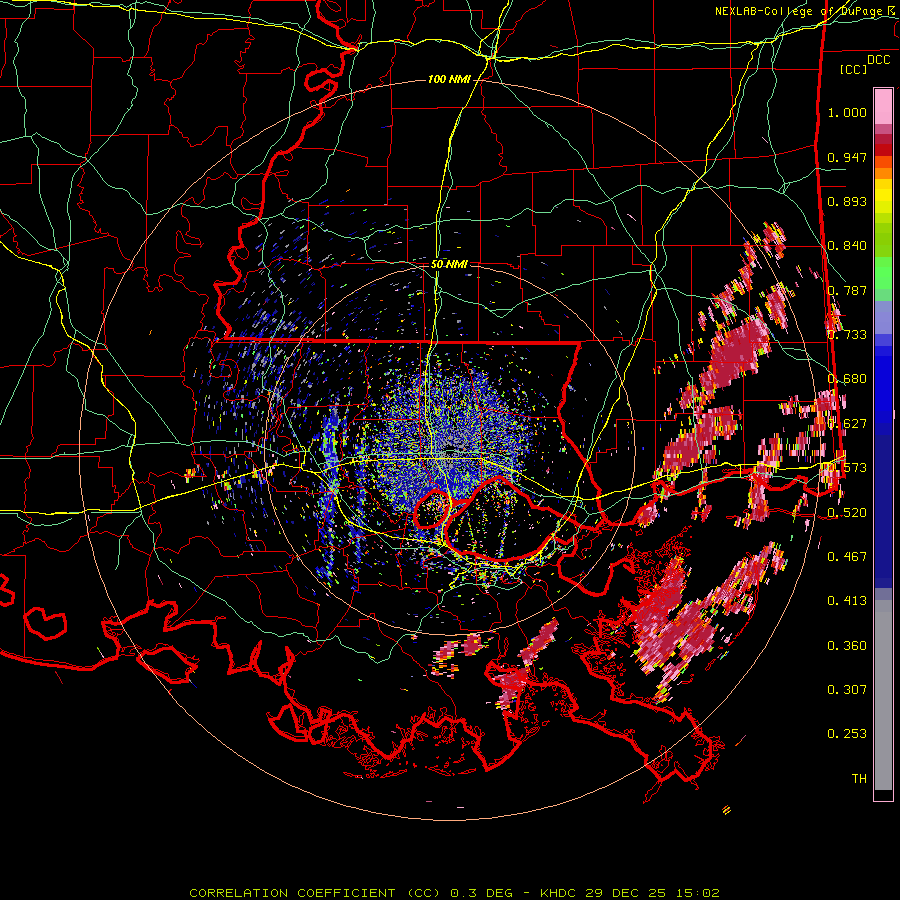The width and height of the screenshot is (900, 900).
Task: Click the 100 NMI range ring label
Action: point(449,79)
